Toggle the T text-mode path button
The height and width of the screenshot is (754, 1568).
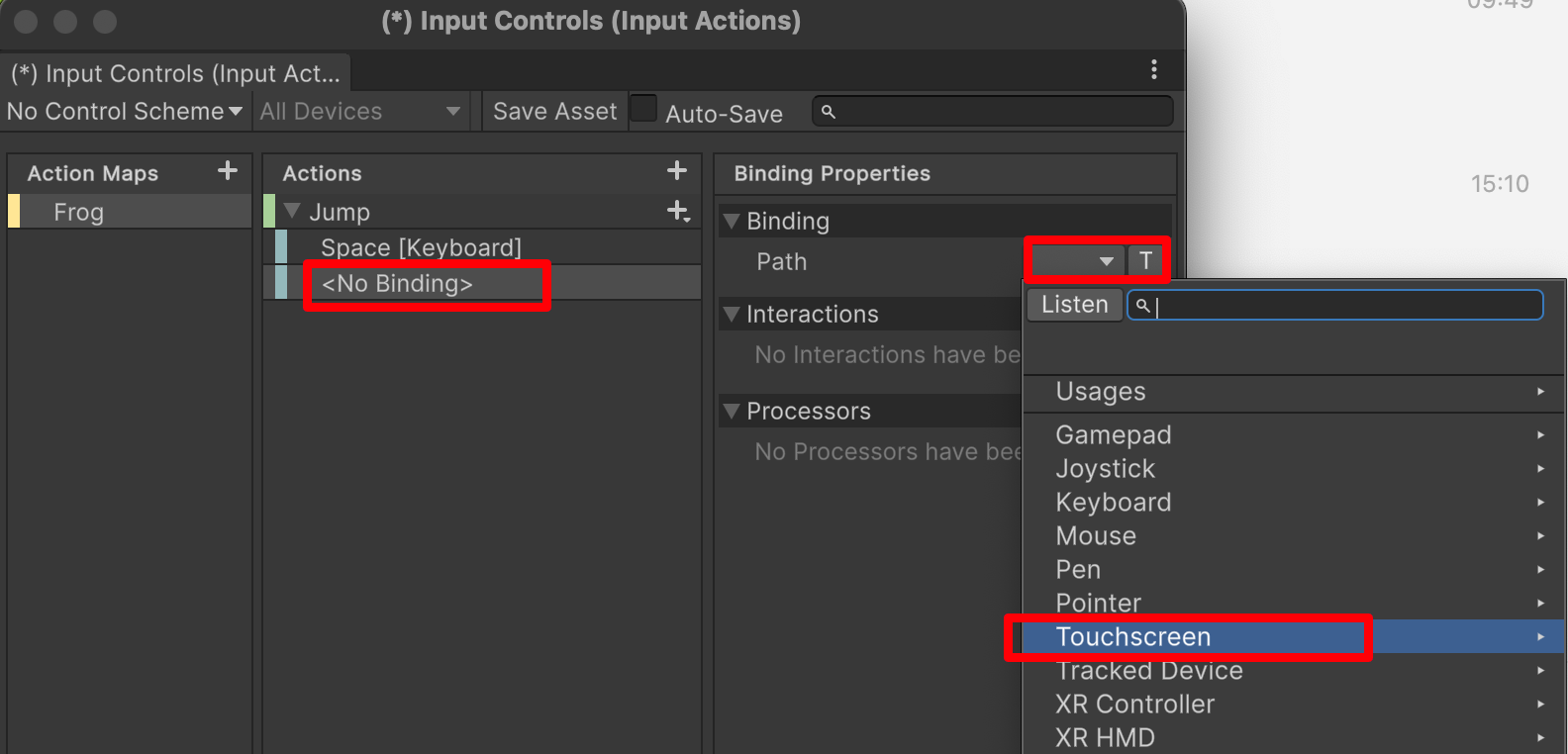point(1146,261)
